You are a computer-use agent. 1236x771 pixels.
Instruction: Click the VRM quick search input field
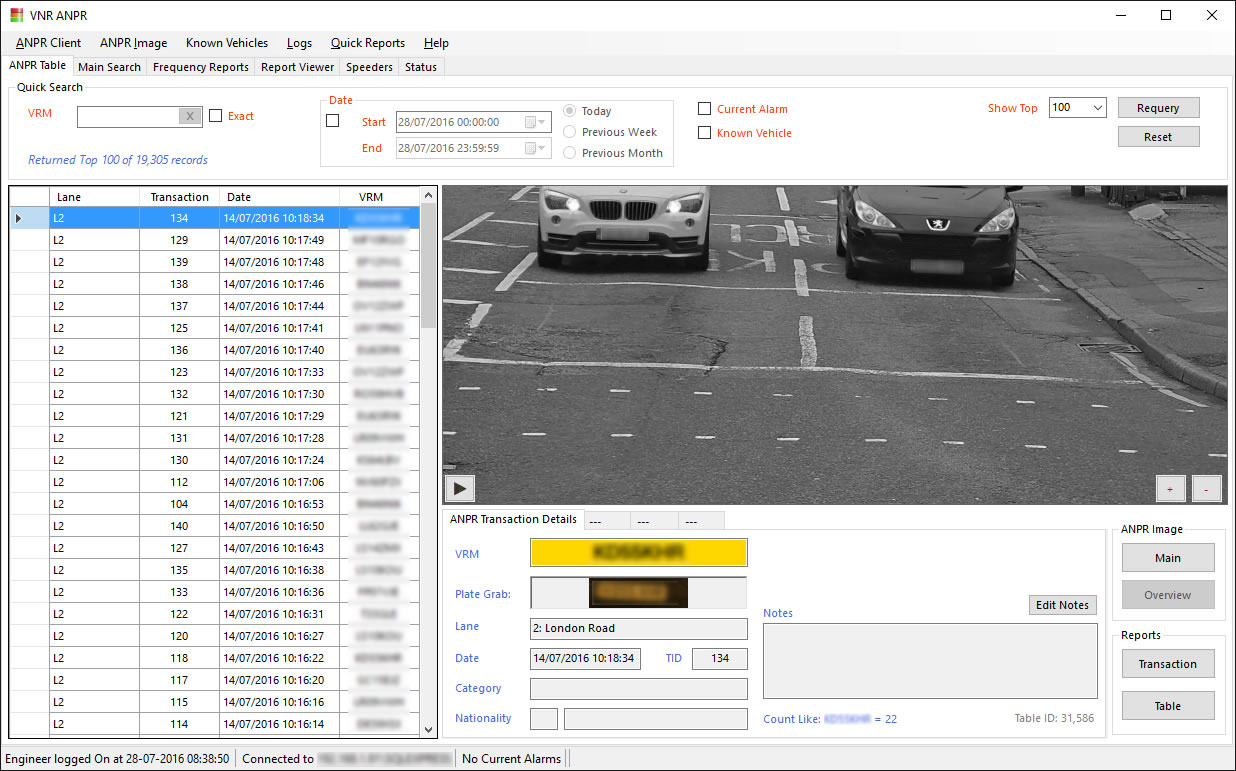(128, 116)
